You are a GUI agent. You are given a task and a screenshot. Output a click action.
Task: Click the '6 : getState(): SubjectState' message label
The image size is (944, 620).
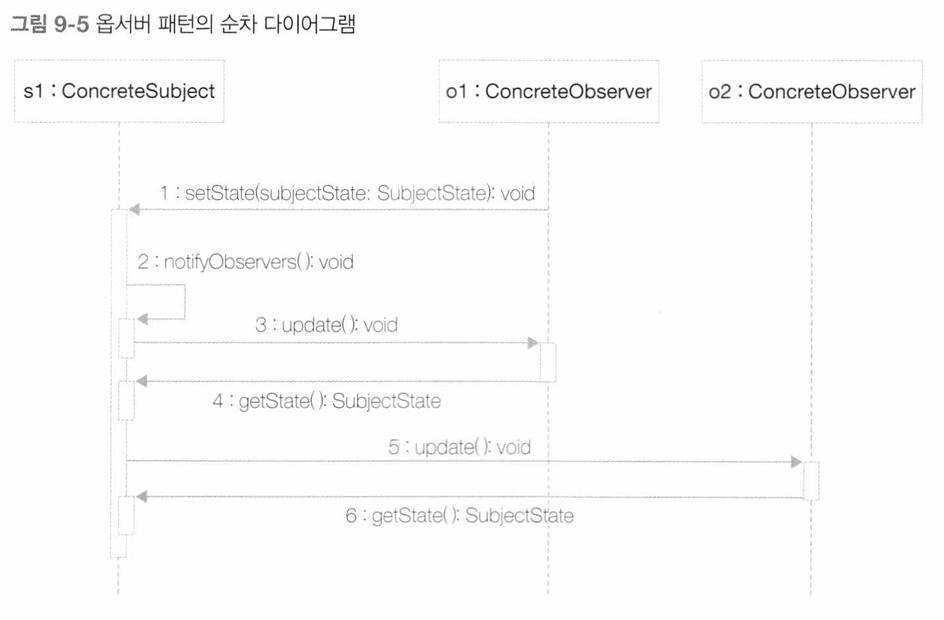click(x=459, y=516)
